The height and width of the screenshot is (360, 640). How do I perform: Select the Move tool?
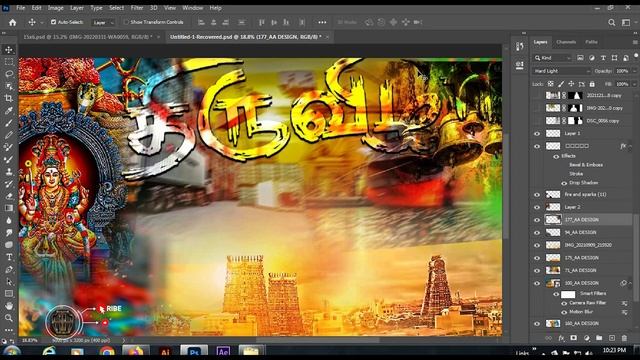click(9, 50)
